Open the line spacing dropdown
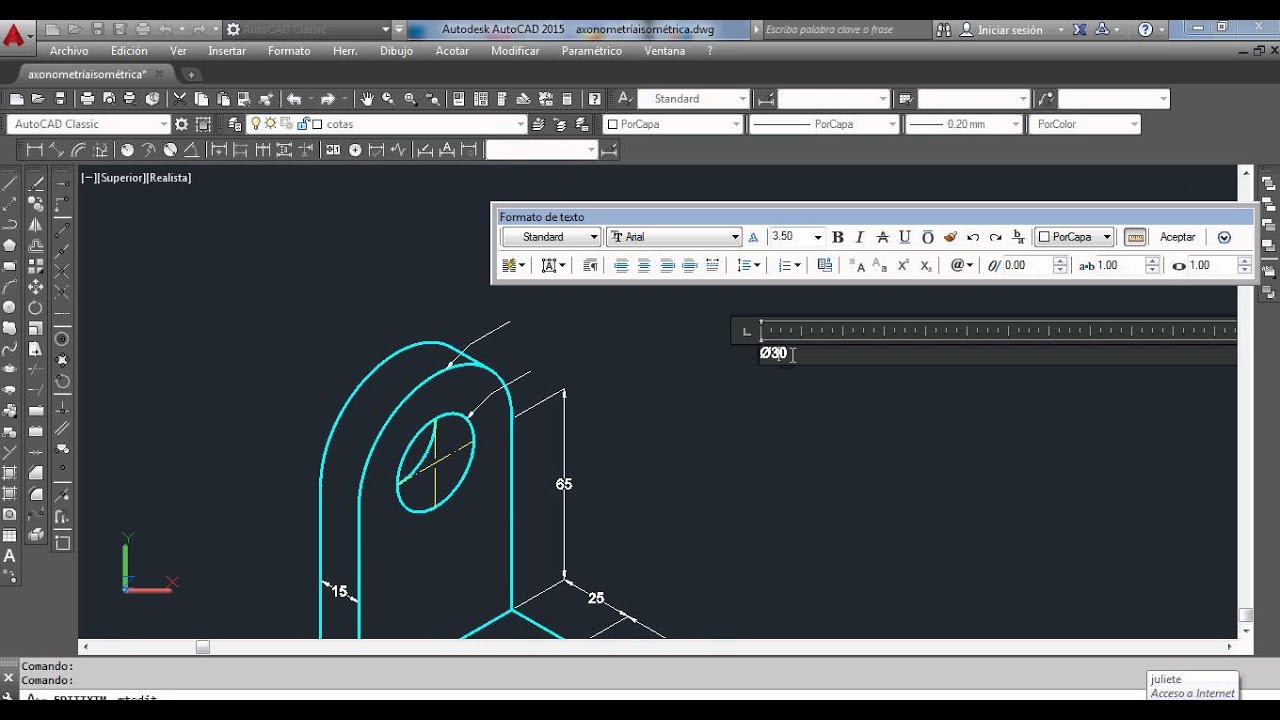 pyautogui.click(x=749, y=265)
